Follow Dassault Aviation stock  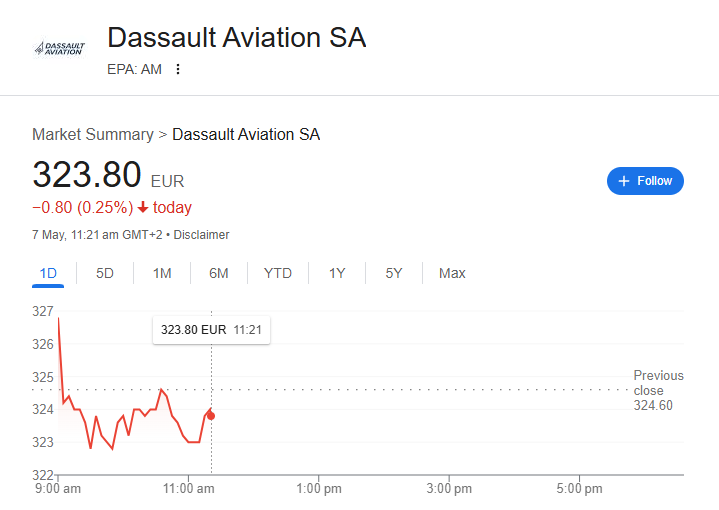click(x=645, y=181)
